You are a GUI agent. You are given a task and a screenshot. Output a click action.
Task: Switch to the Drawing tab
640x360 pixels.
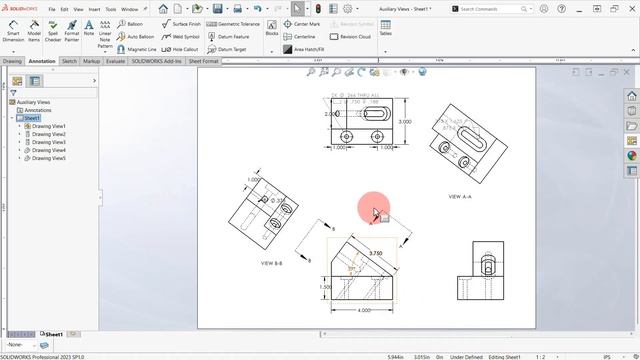12,61
